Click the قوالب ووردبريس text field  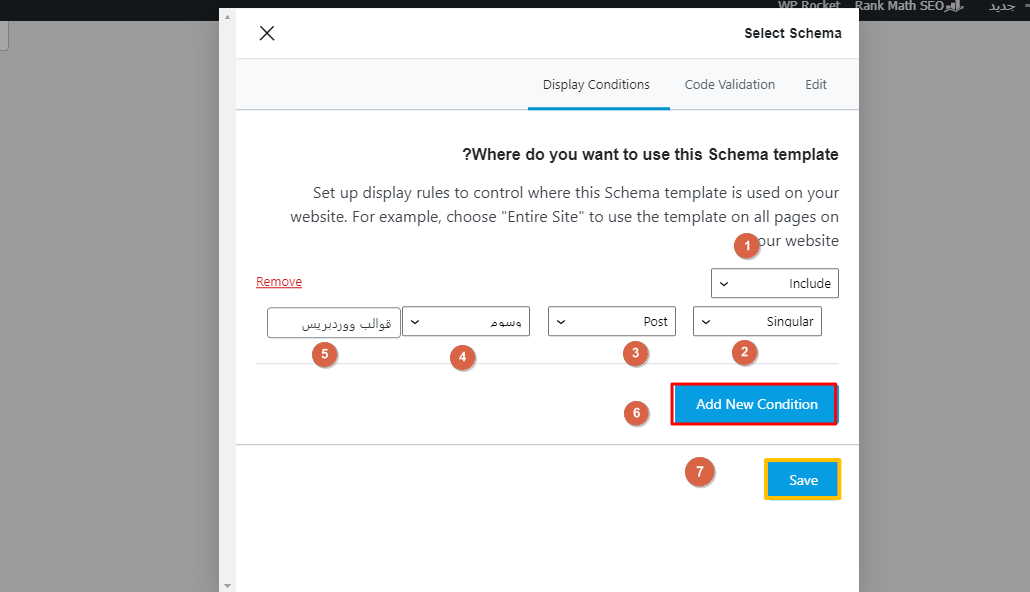pos(334,322)
